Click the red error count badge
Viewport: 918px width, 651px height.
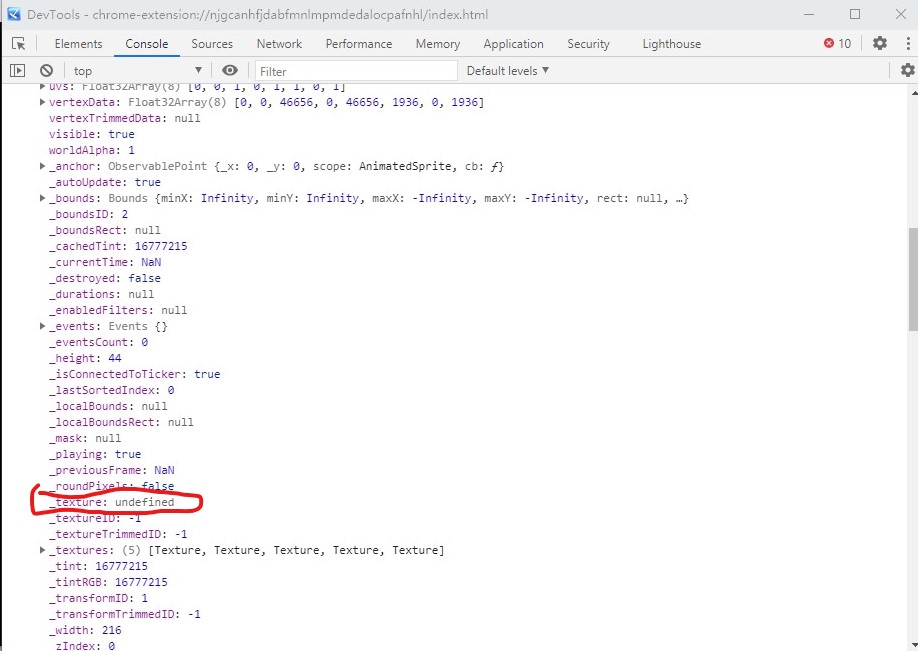837,43
